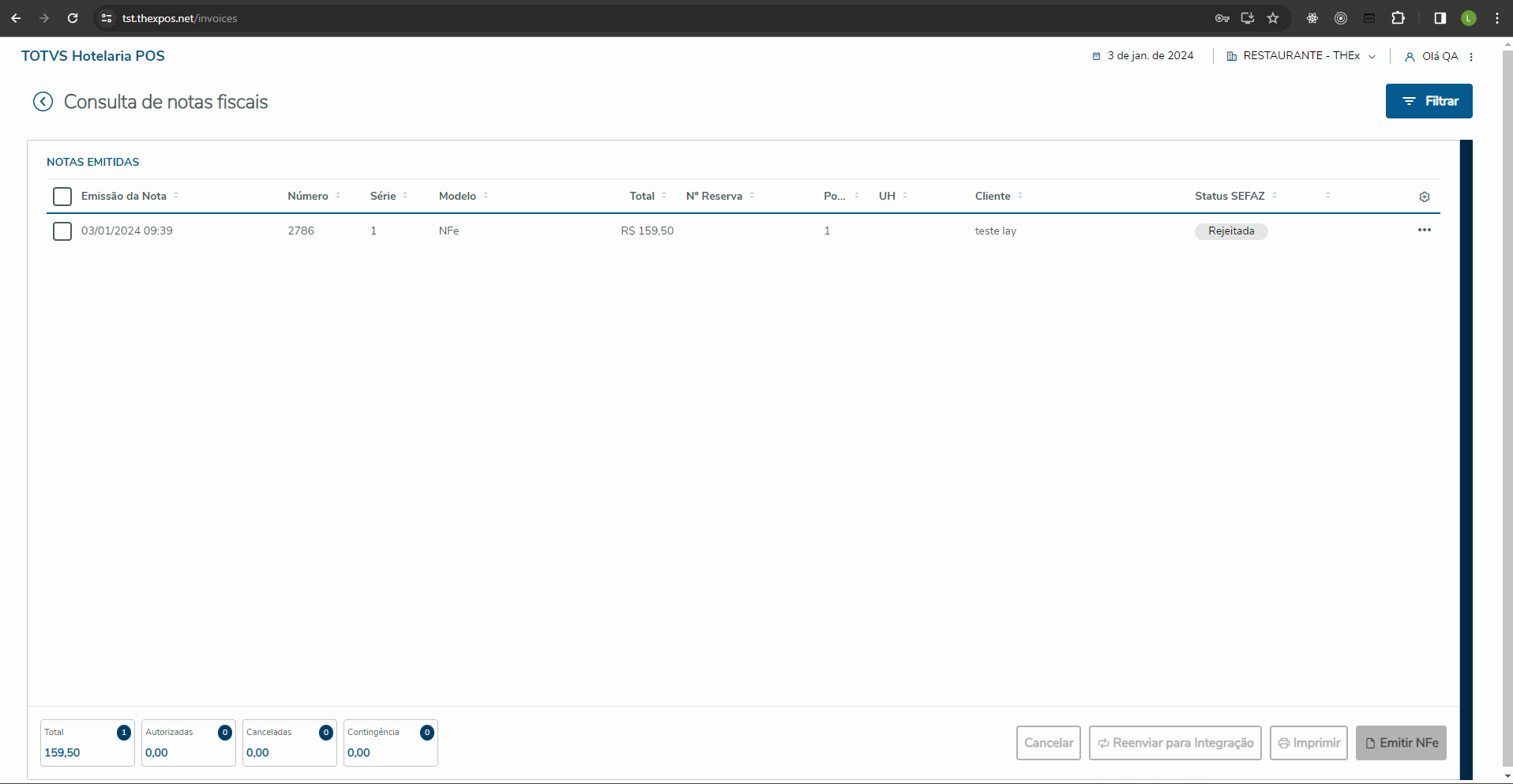Select all invoices header checkbox
1513x784 pixels.
[62, 197]
